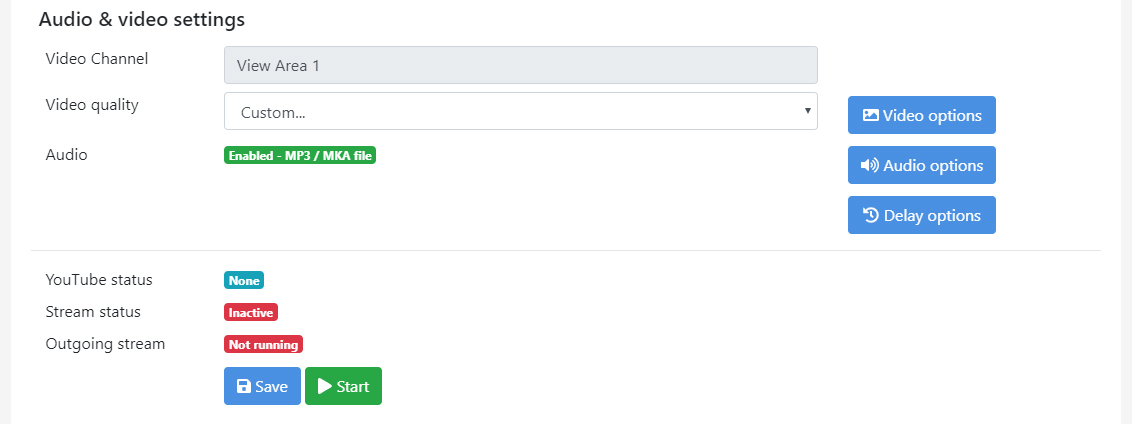Click the picture icon on Video options
Screen dimensions: 1132x424
pos(870,115)
